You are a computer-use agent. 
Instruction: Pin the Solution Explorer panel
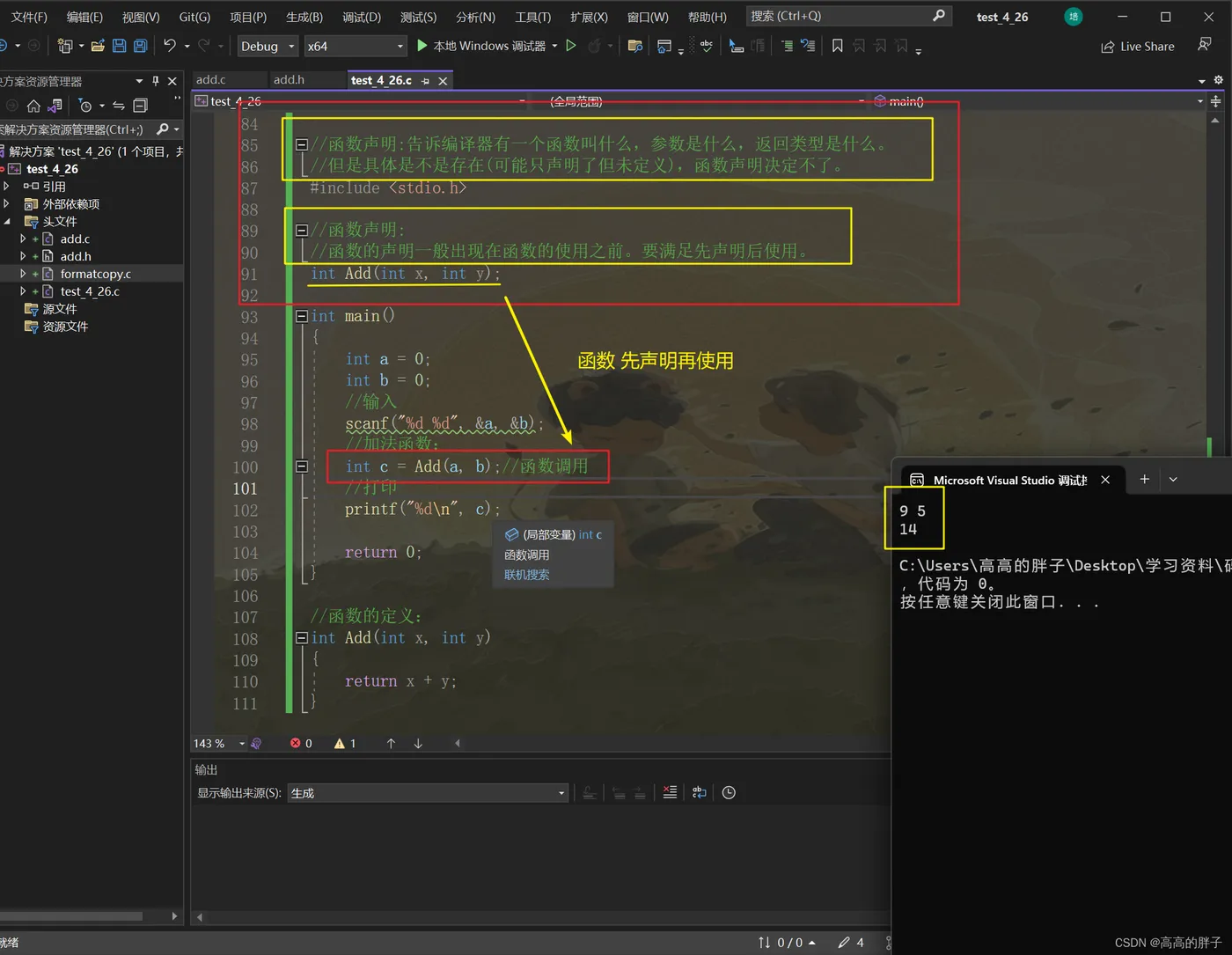tap(156, 81)
